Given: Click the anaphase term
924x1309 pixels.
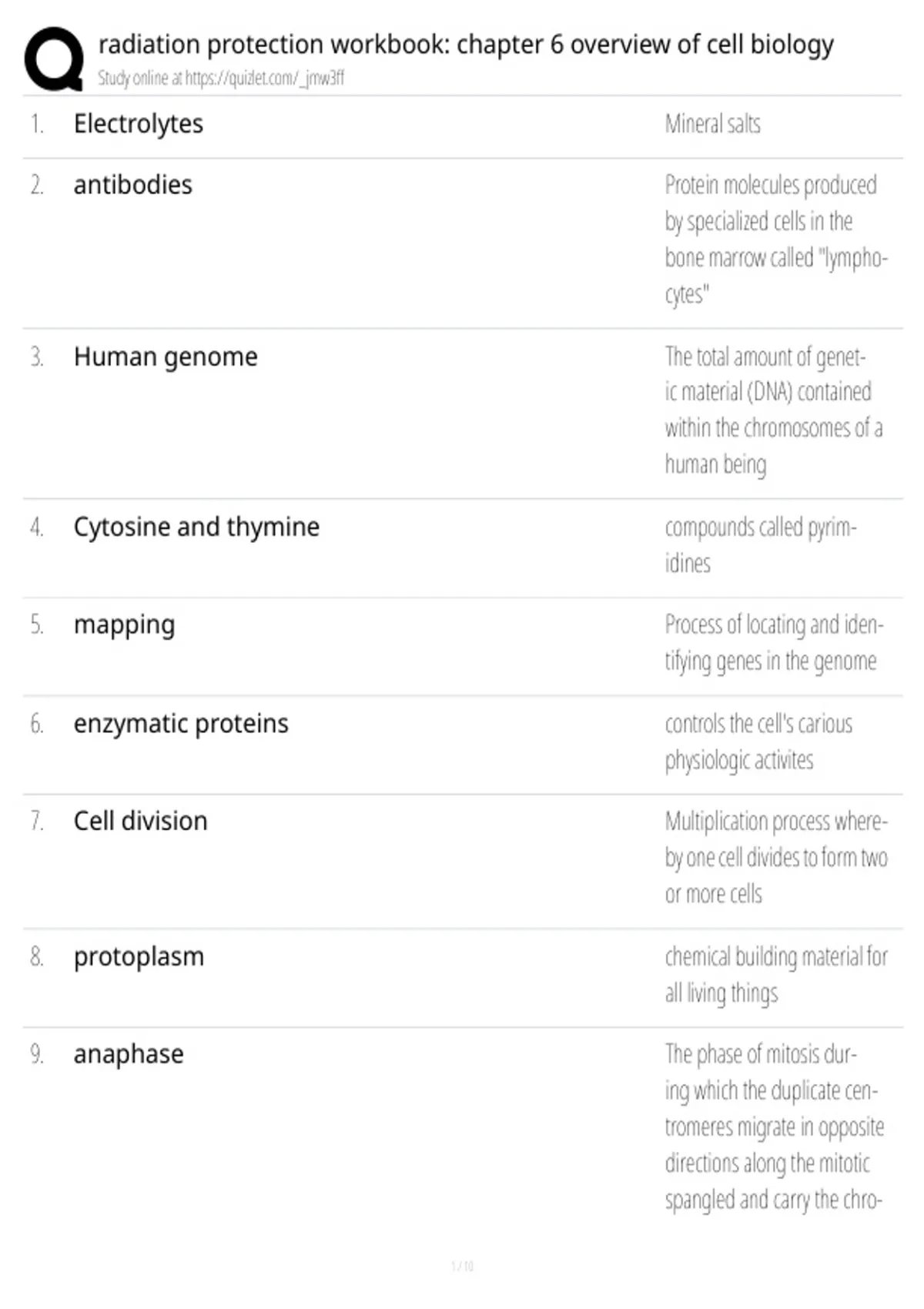Looking at the screenshot, I should pos(129,1054).
